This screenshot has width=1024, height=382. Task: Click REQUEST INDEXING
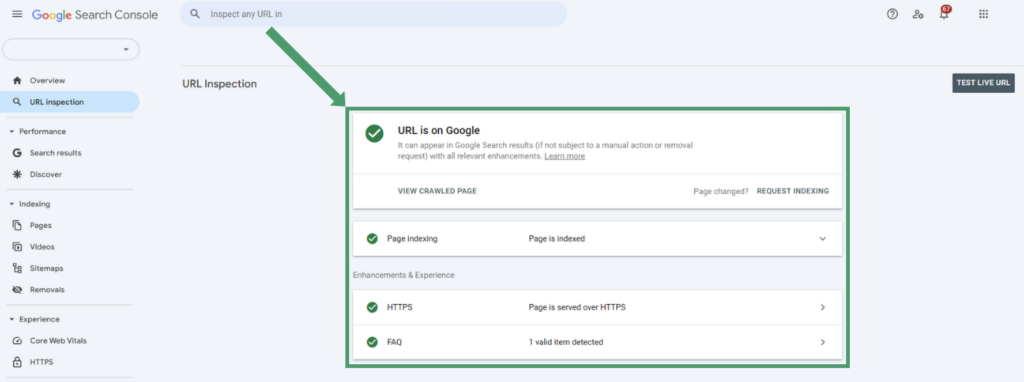(793, 191)
